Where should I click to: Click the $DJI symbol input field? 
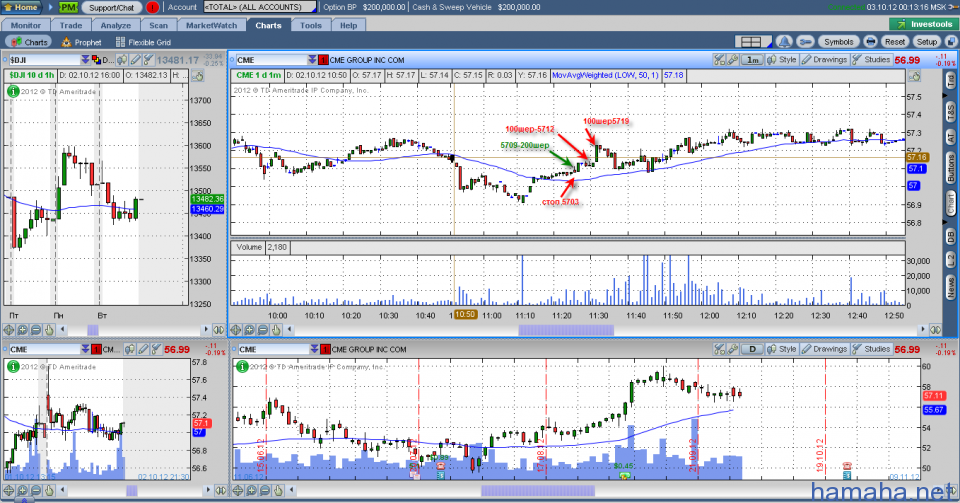click(44, 60)
